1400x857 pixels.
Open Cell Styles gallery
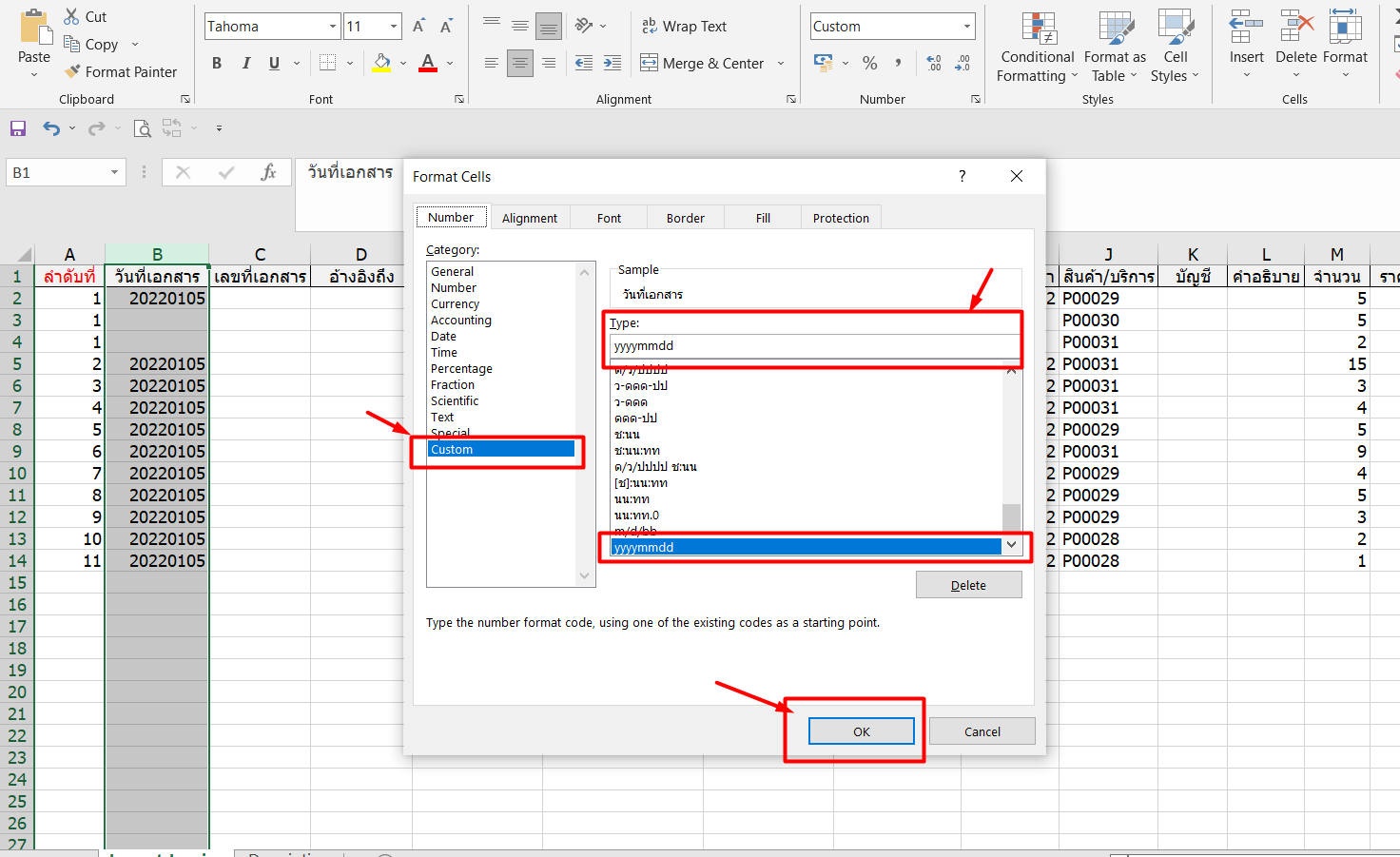point(1176,47)
